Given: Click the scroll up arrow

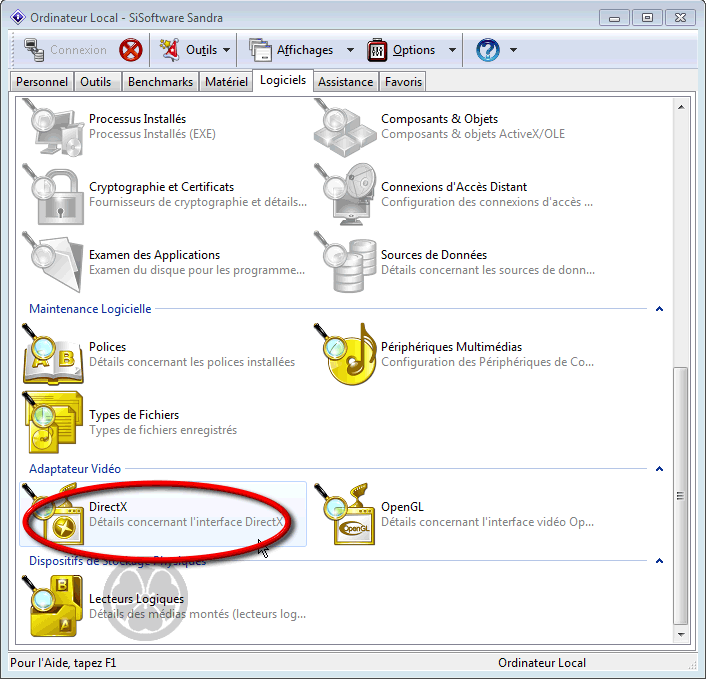Looking at the screenshot, I should point(681,107).
